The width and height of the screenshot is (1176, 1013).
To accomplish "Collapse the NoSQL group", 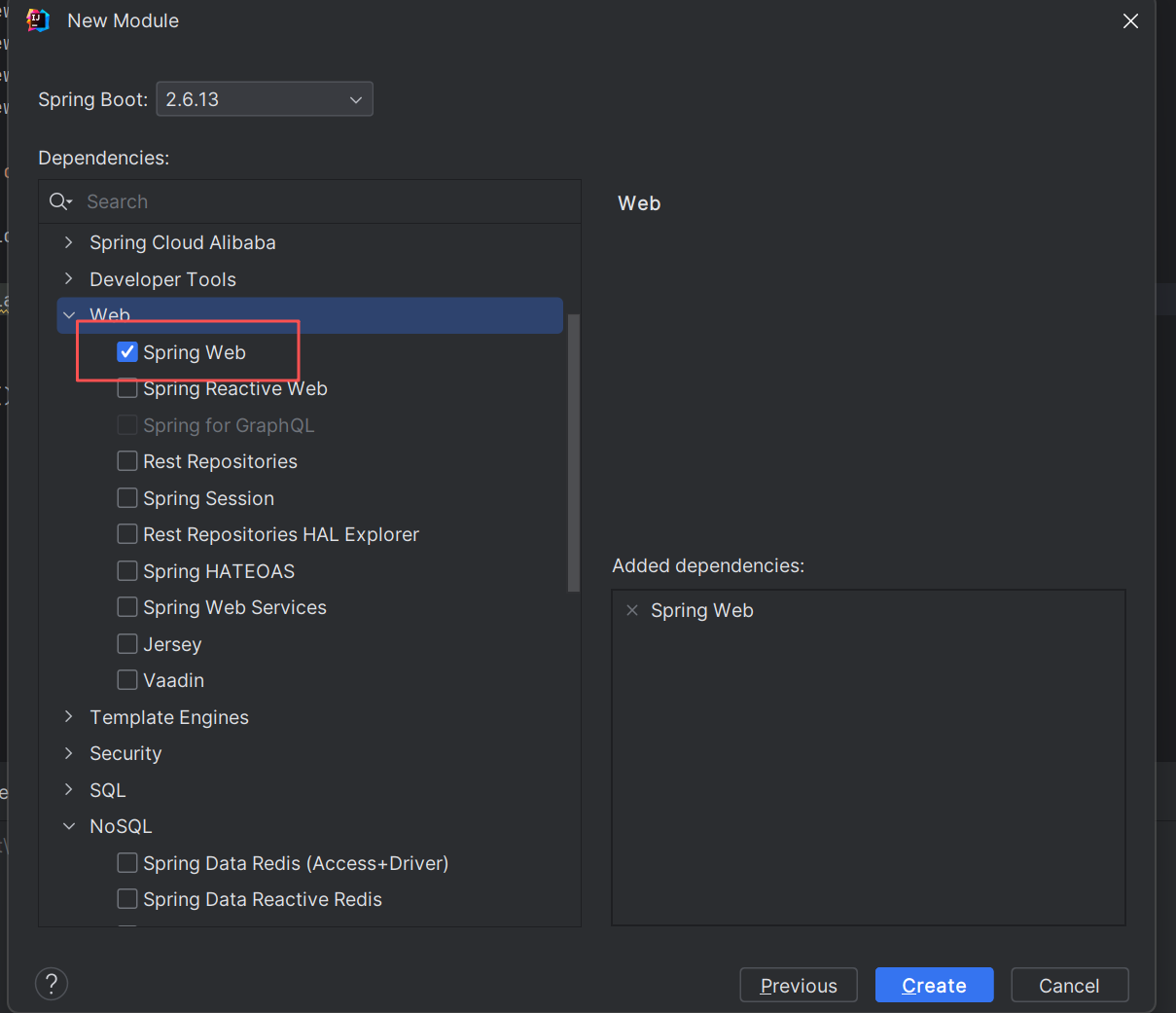I will coord(68,826).
